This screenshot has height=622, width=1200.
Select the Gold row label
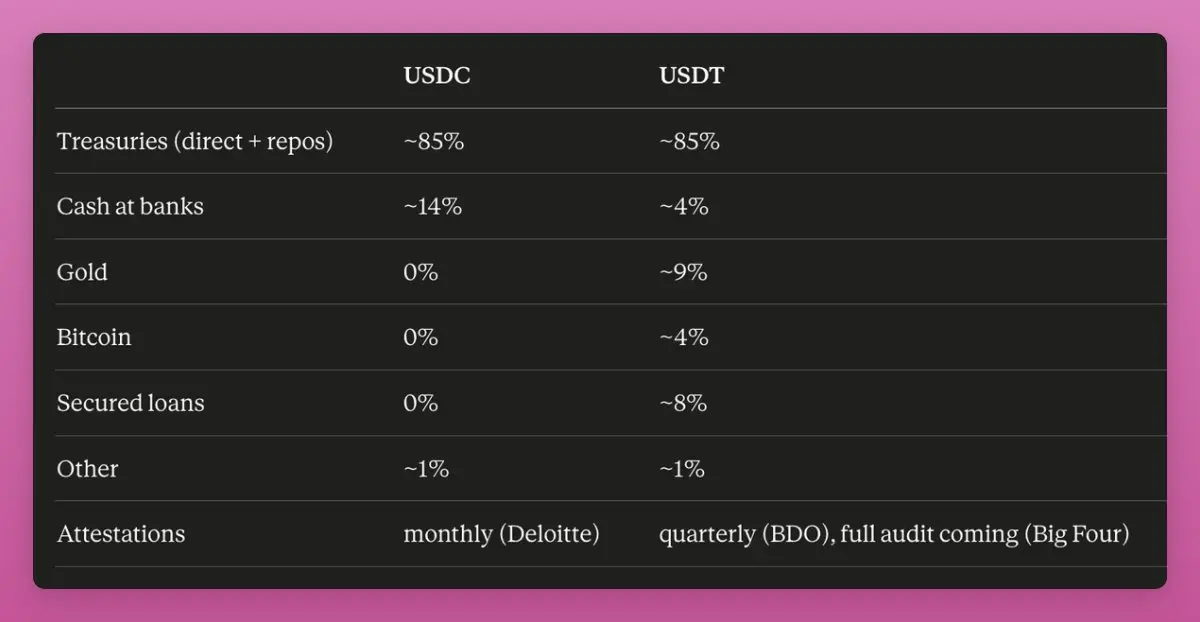pos(82,272)
